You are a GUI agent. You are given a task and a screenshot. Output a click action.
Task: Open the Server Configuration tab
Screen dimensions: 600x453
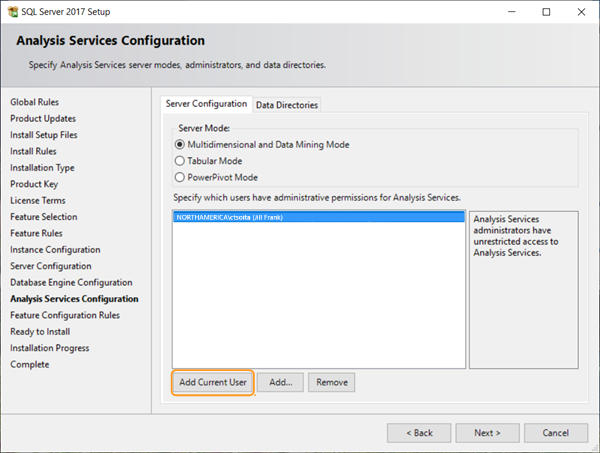pos(206,104)
